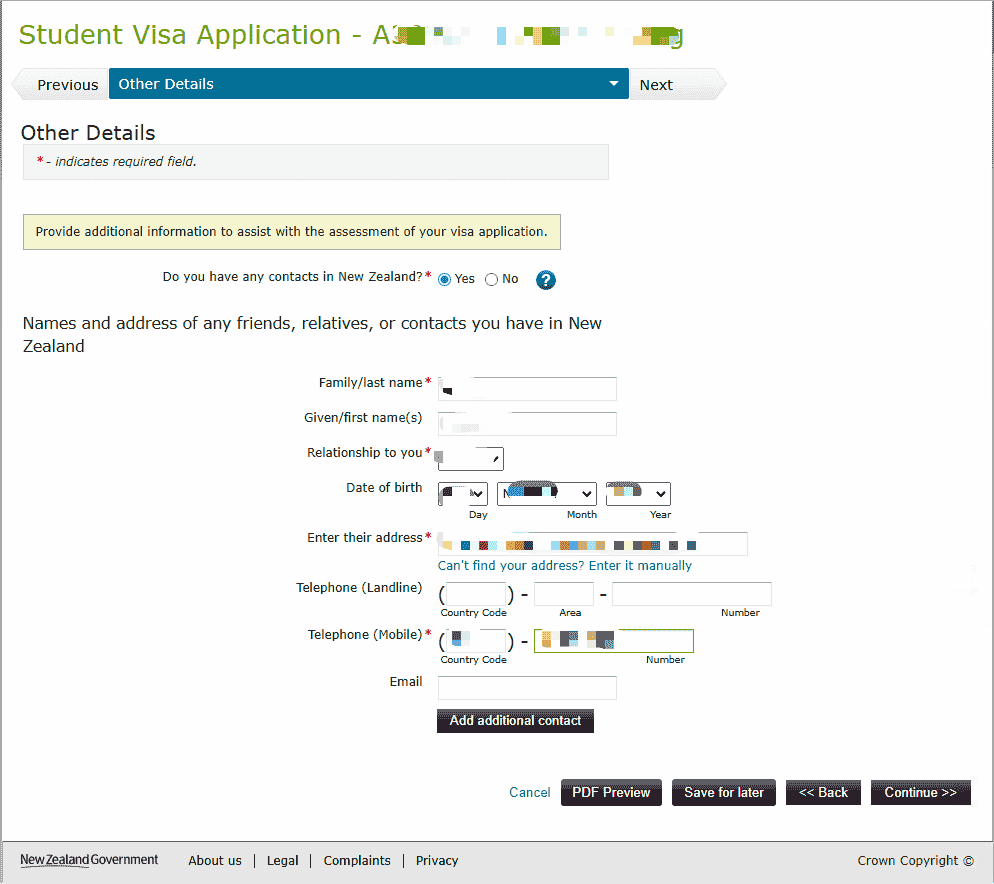Image resolution: width=994 pixels, height=884 pixels.
Task: Click the << Back button
Action: [x=823, y=792]
